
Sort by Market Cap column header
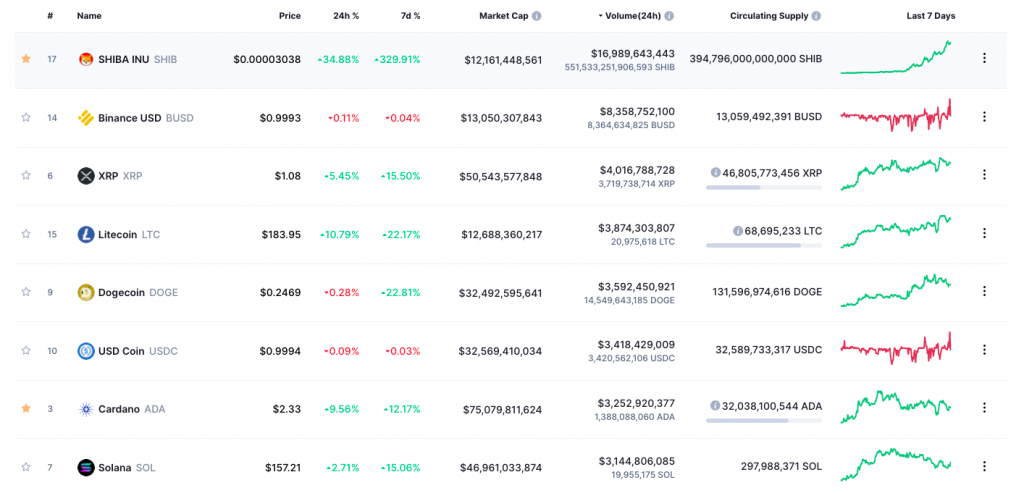tap(504, 16)
